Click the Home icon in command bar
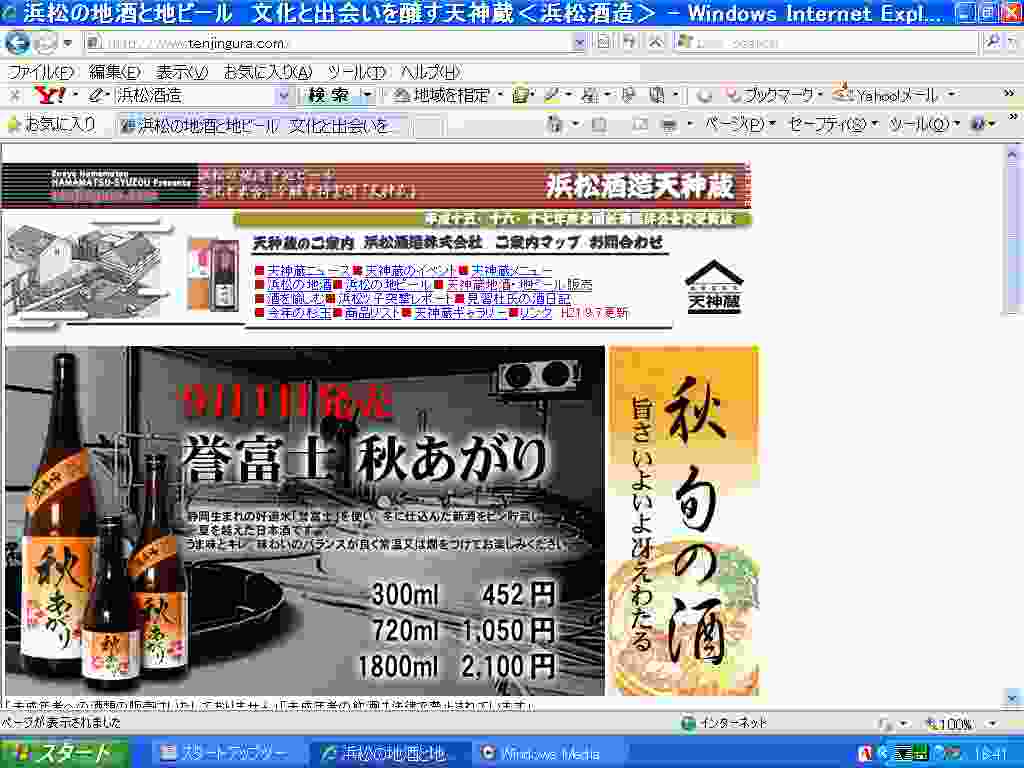Image resolution: width=1024 pixels, height=768 pixels. 554,124
